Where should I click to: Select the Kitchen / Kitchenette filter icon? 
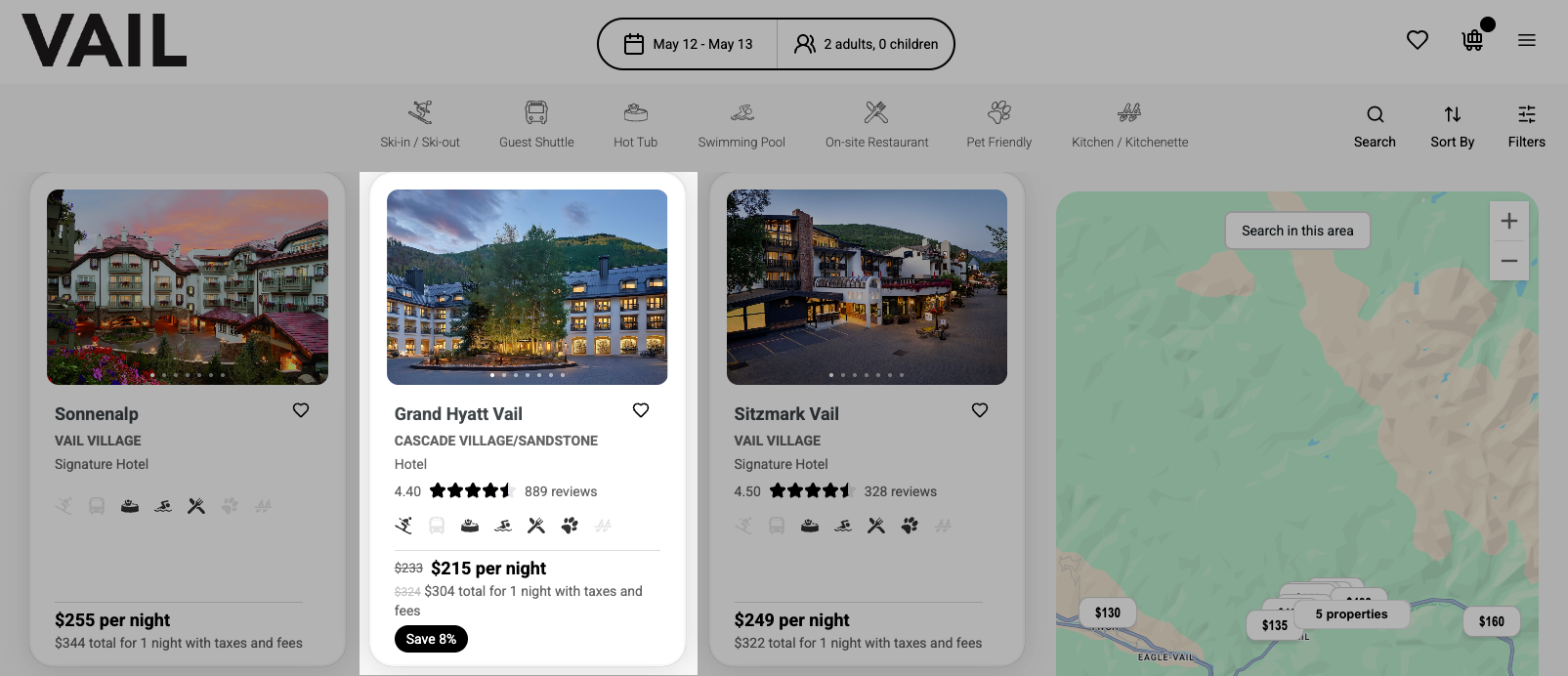1129,112
